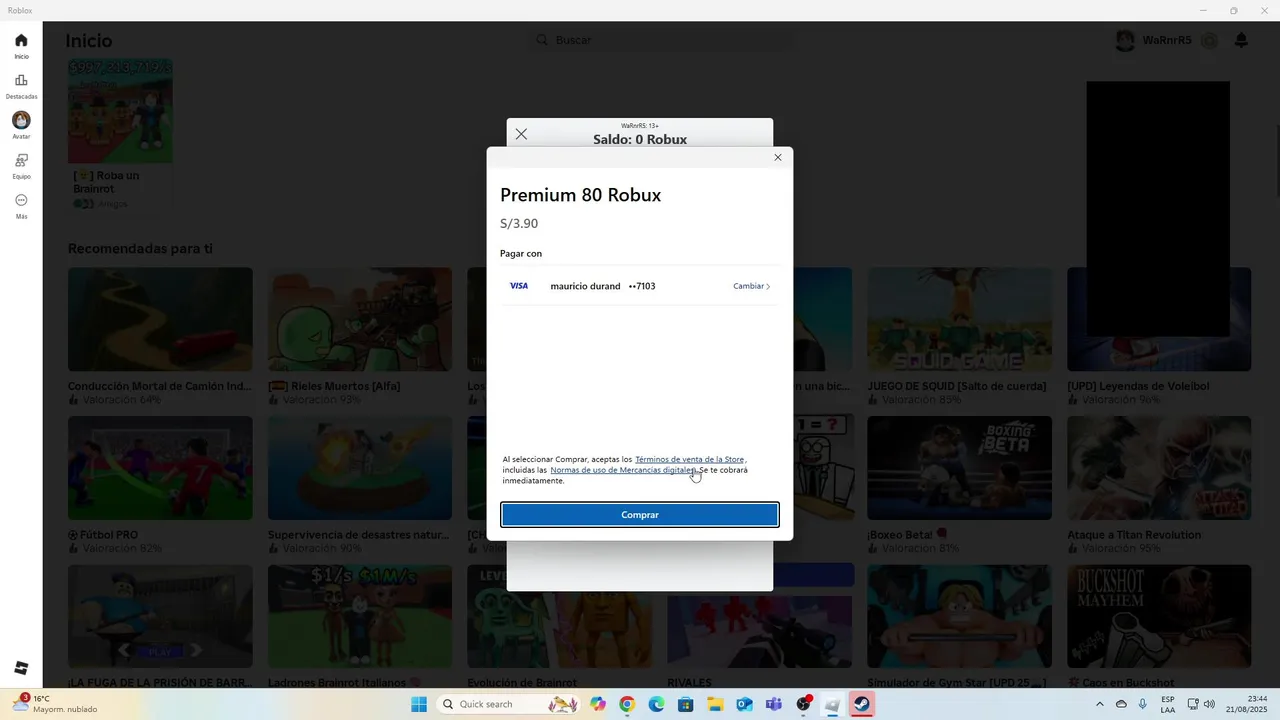Open the Avatar icon in sidebar

coord(21,120)
